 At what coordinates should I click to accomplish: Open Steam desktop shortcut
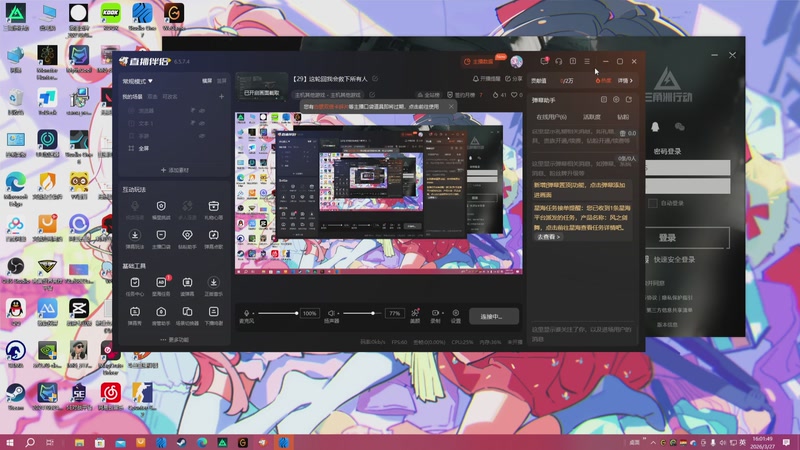pos(15,398)
